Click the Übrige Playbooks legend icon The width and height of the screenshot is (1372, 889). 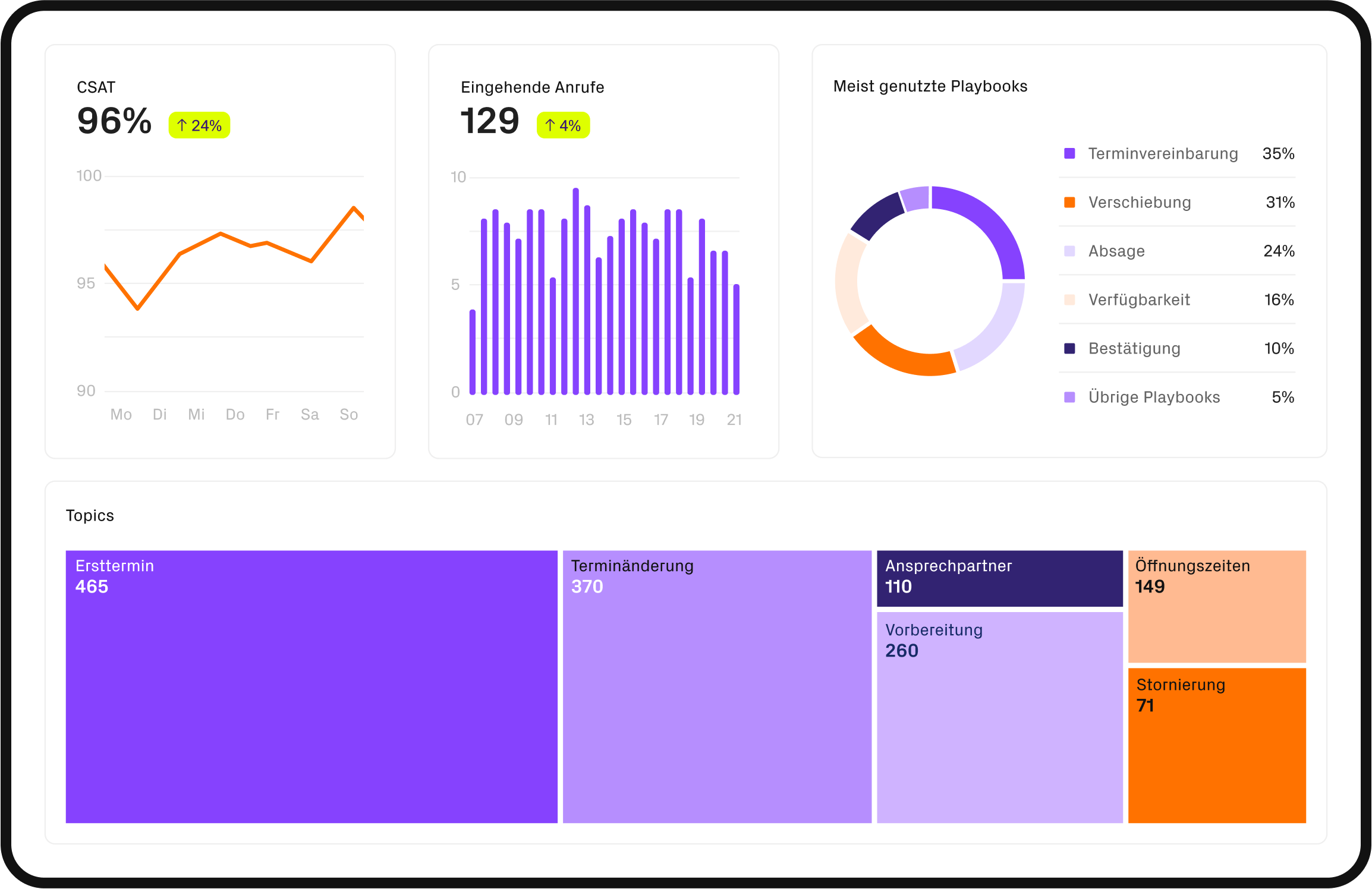coord(1069,397)
